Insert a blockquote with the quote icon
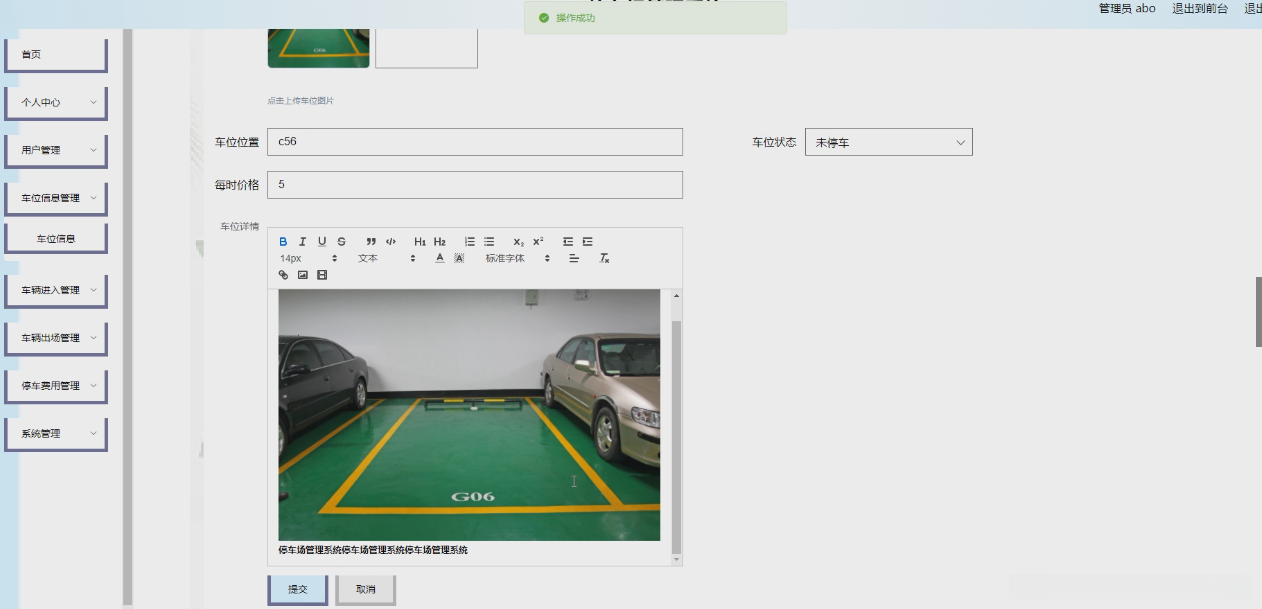1262x609 pixels. pos(371,242)
